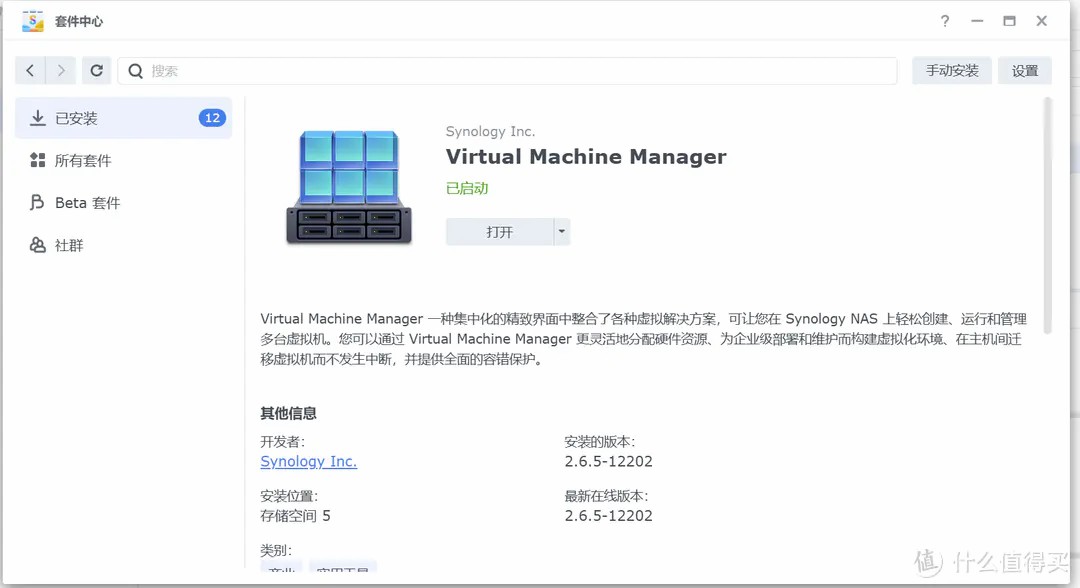Close the 套件中心 window
Viewport: 1080px width, 588px height.
(x=1041, y=21)
